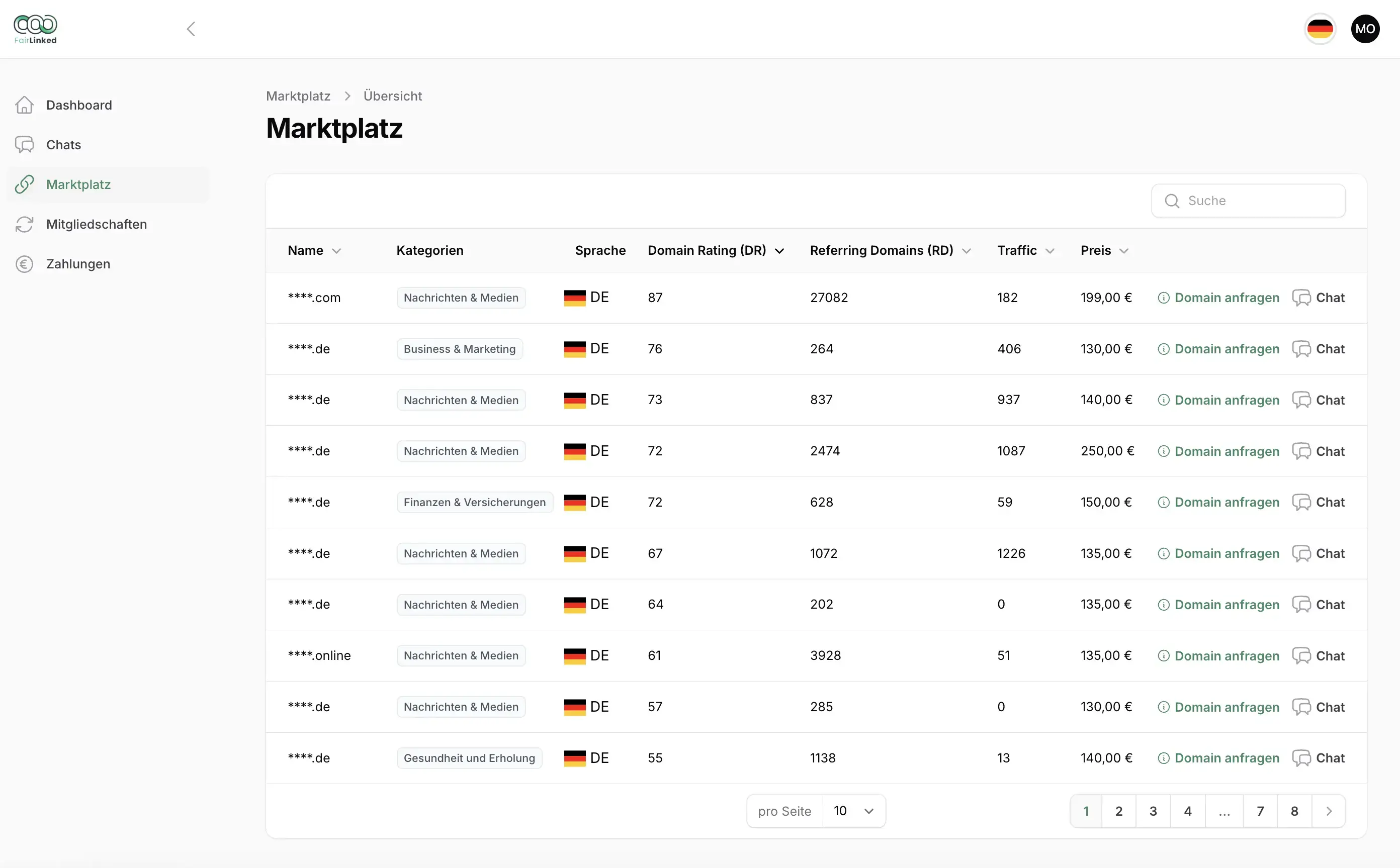
Task: Click the pagination ellipsis
Action: tap(1223, 811)
